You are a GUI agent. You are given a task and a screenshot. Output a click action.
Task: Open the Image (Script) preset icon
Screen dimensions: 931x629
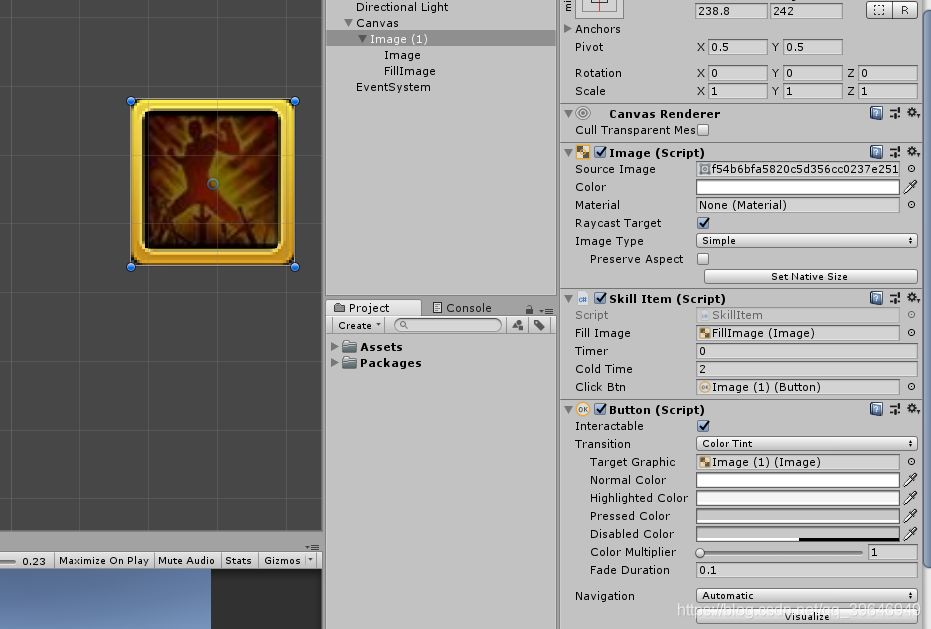click(x=894, y=152)
